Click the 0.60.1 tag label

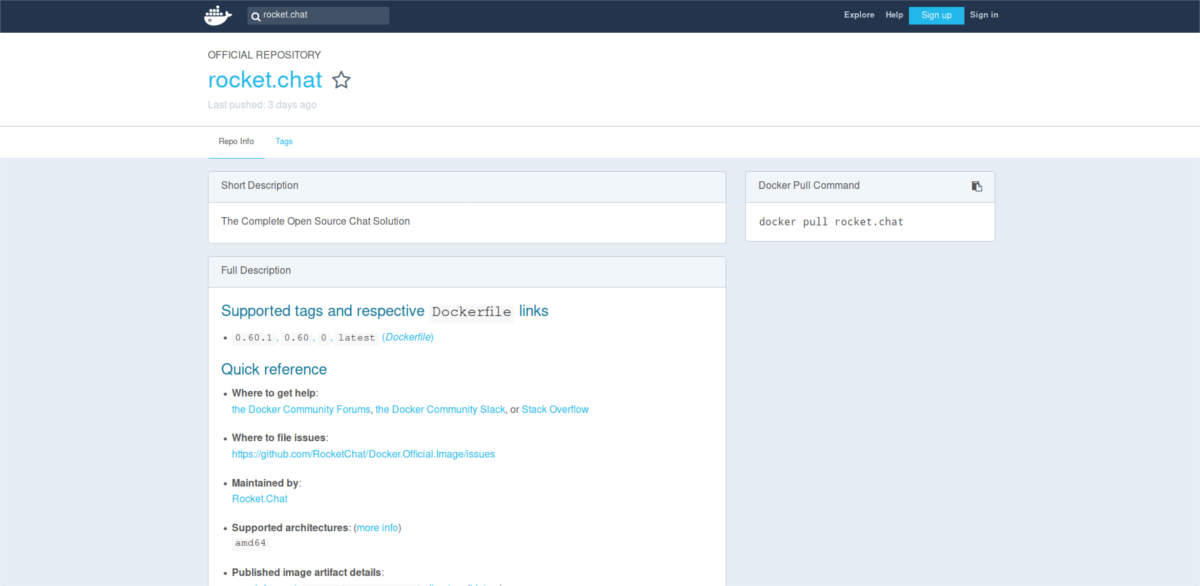[x=253, y=338]
